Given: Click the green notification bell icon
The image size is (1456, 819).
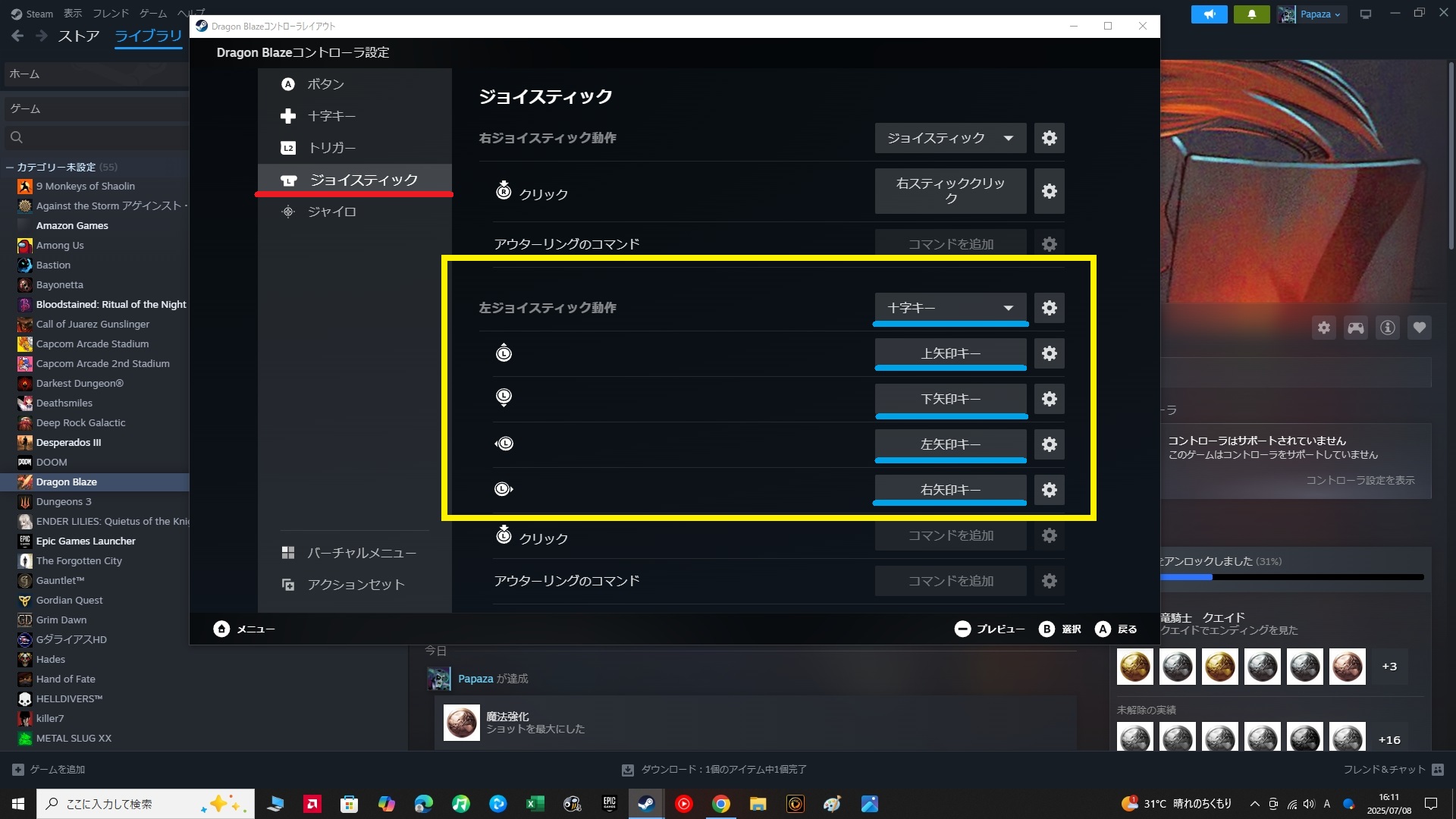Looking at the screenshot, I should click(x=1251, y=14).
